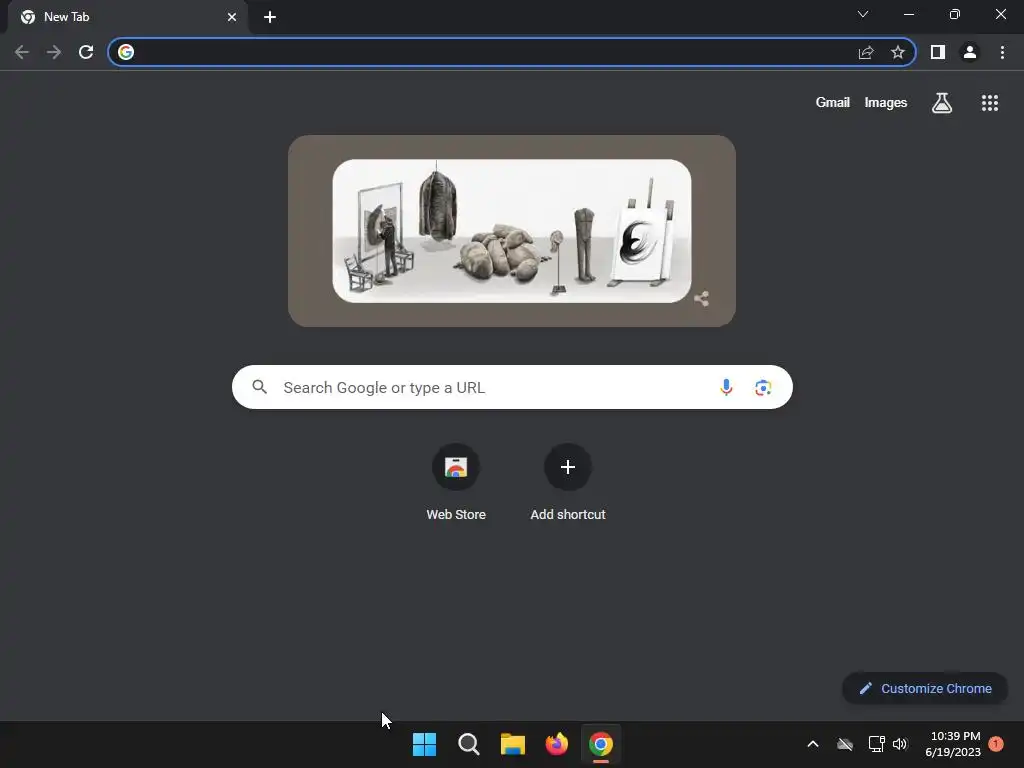The width and height of the screenshot is (1024, 768).
Task: Reload the current page
Action: tap(86, 52)
